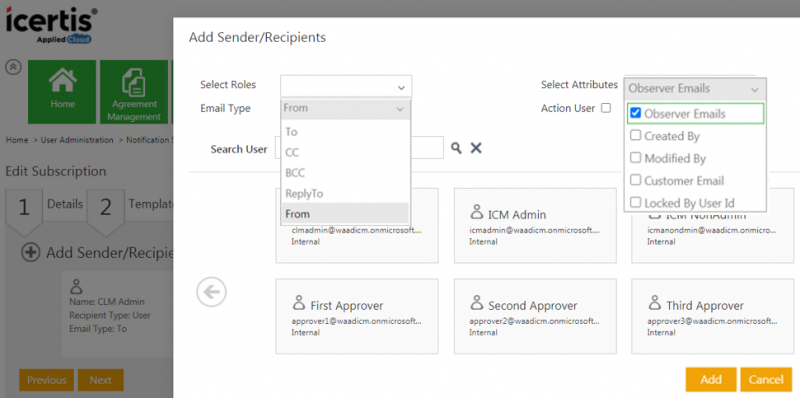
Task: Open the Home tile
Action: 62,92
